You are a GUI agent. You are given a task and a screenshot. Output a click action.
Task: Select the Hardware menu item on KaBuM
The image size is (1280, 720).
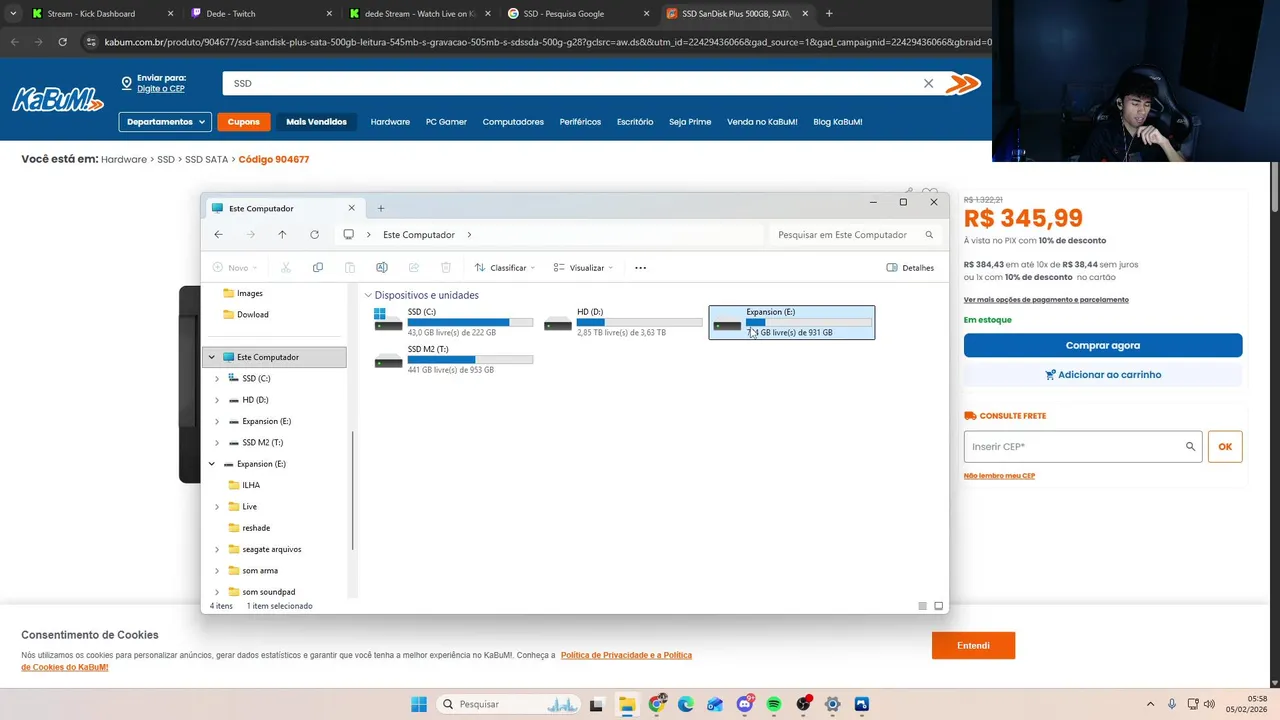coord(390,122)
